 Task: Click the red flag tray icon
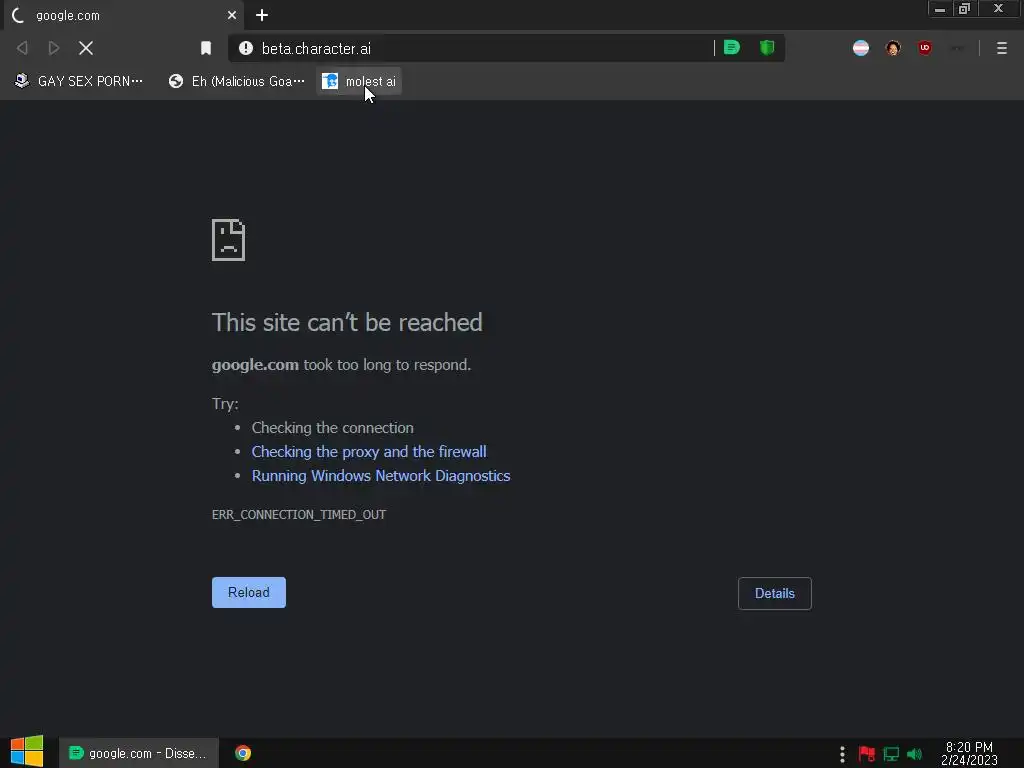coord(867,754)
